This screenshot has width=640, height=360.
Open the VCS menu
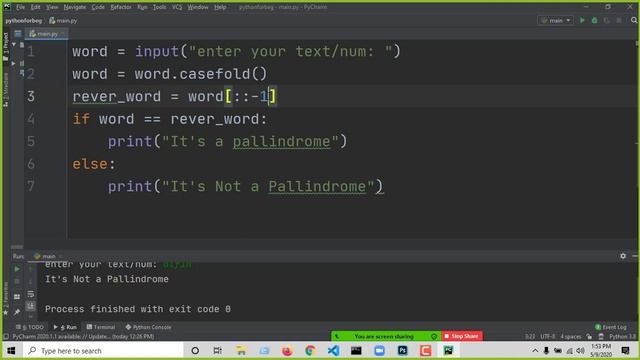[x=177, y=7]
